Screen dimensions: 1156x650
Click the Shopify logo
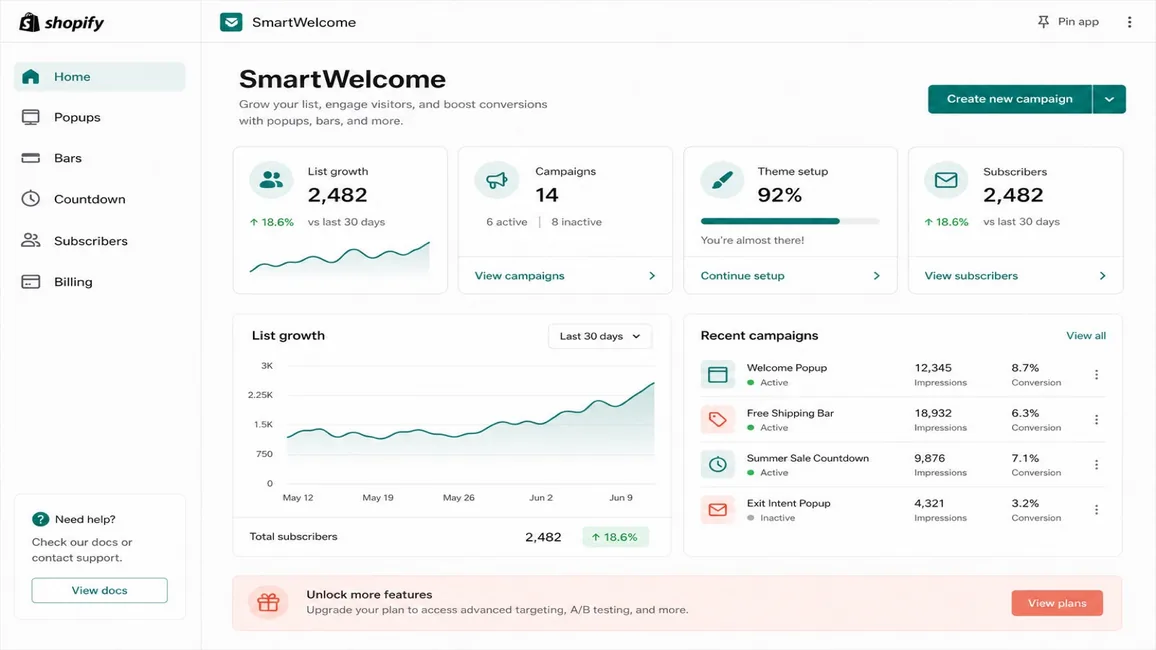coord(62,22)
